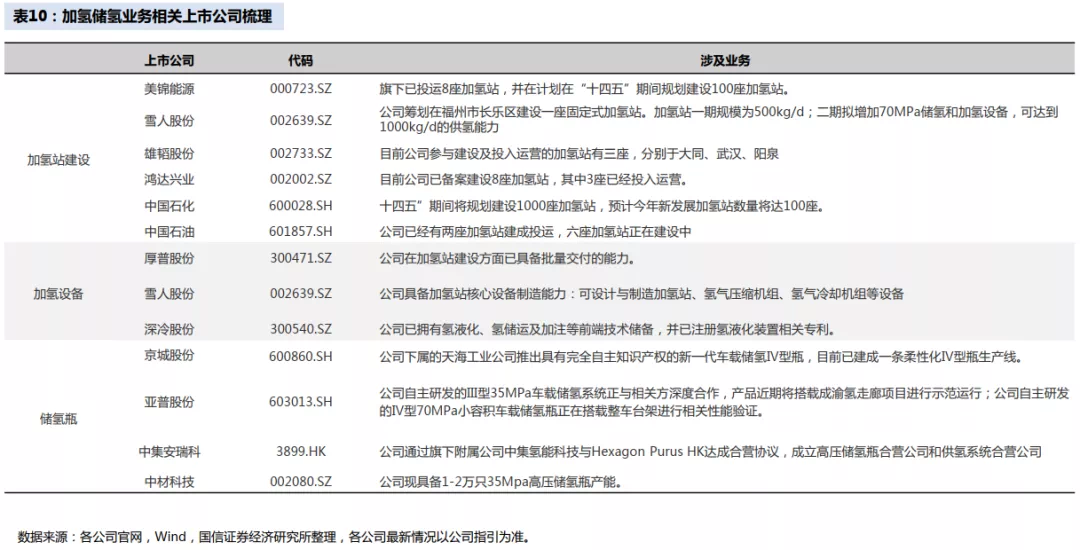Viewport: 1080px width, 550px height.
Task: Click stock code 000723.SZ
Action: 300,88
